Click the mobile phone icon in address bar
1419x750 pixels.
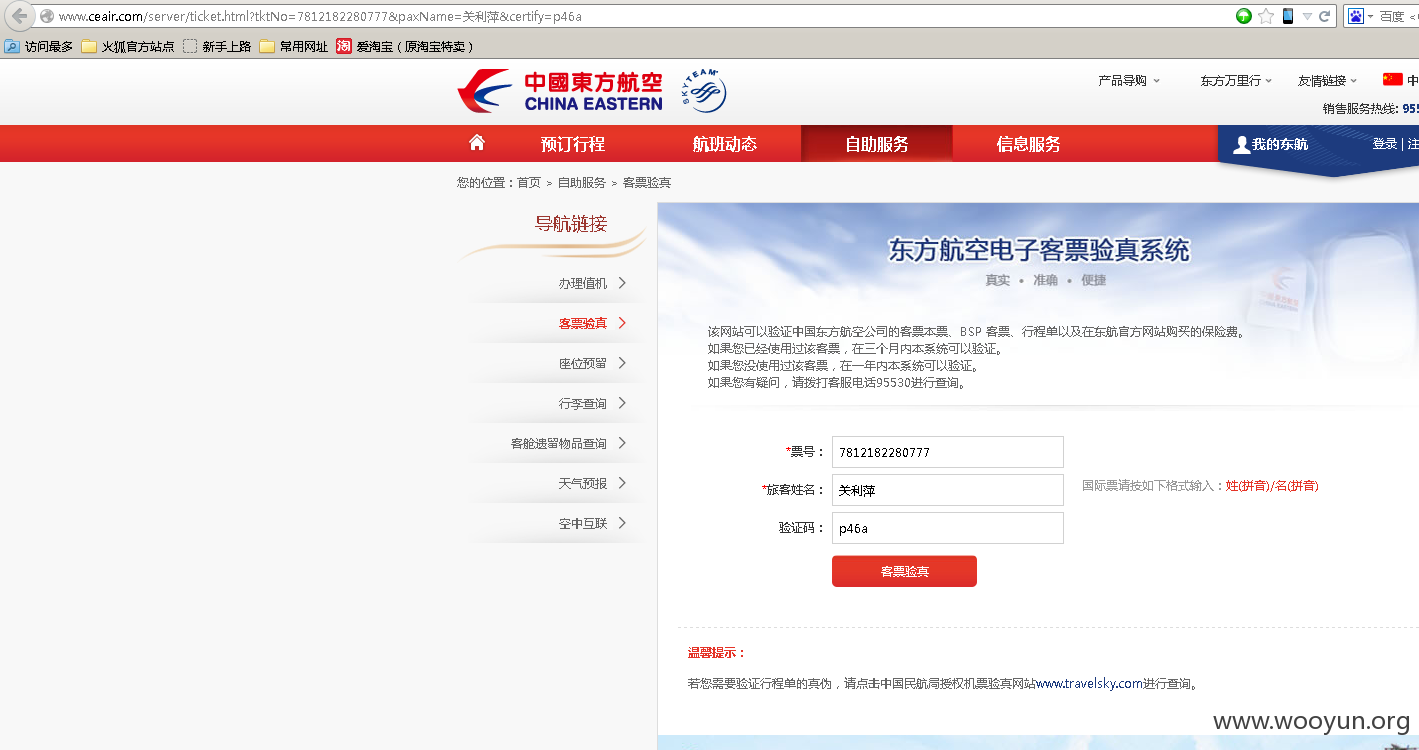pyautogui.click(x=1288, y=16)
